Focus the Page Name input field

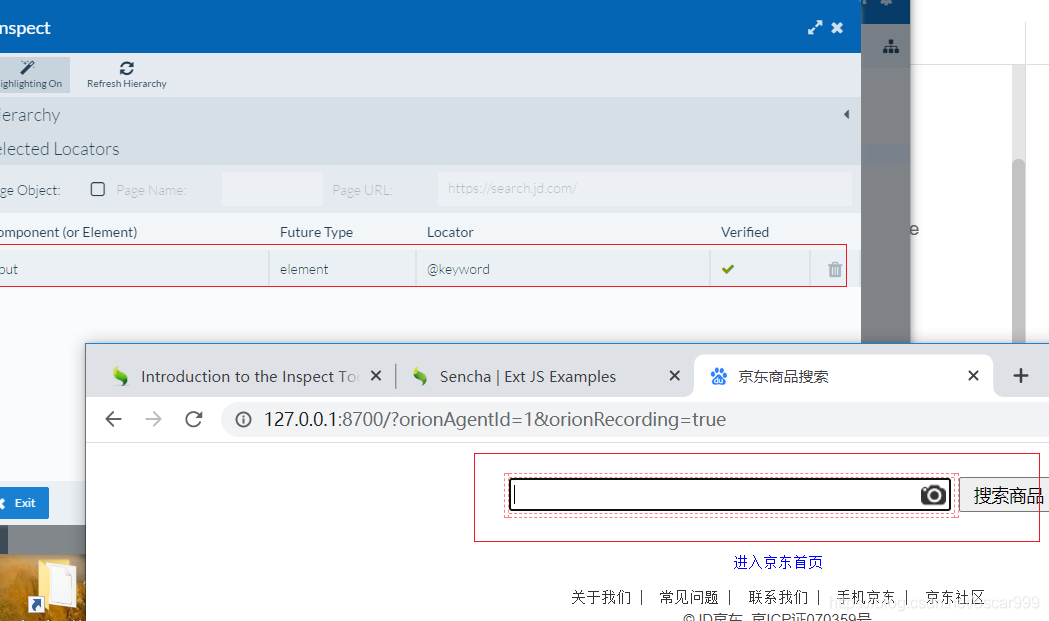(272, 189)
